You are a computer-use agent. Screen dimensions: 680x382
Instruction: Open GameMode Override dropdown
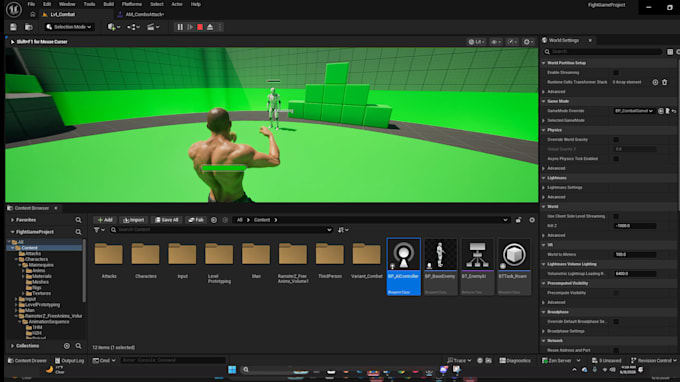tap(634, 111)
